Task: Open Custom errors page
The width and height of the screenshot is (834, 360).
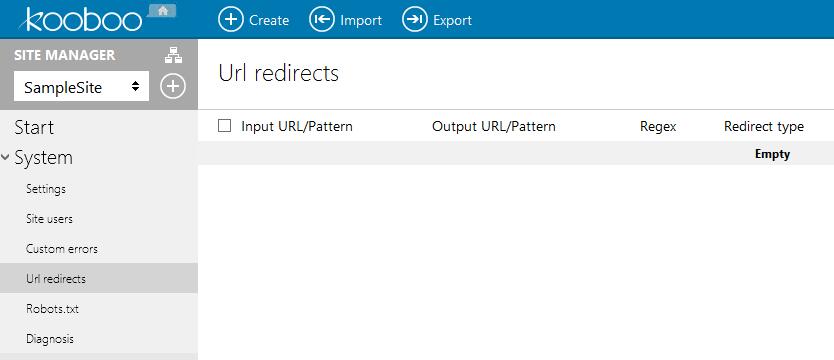Action: click(x=62, y=249)
